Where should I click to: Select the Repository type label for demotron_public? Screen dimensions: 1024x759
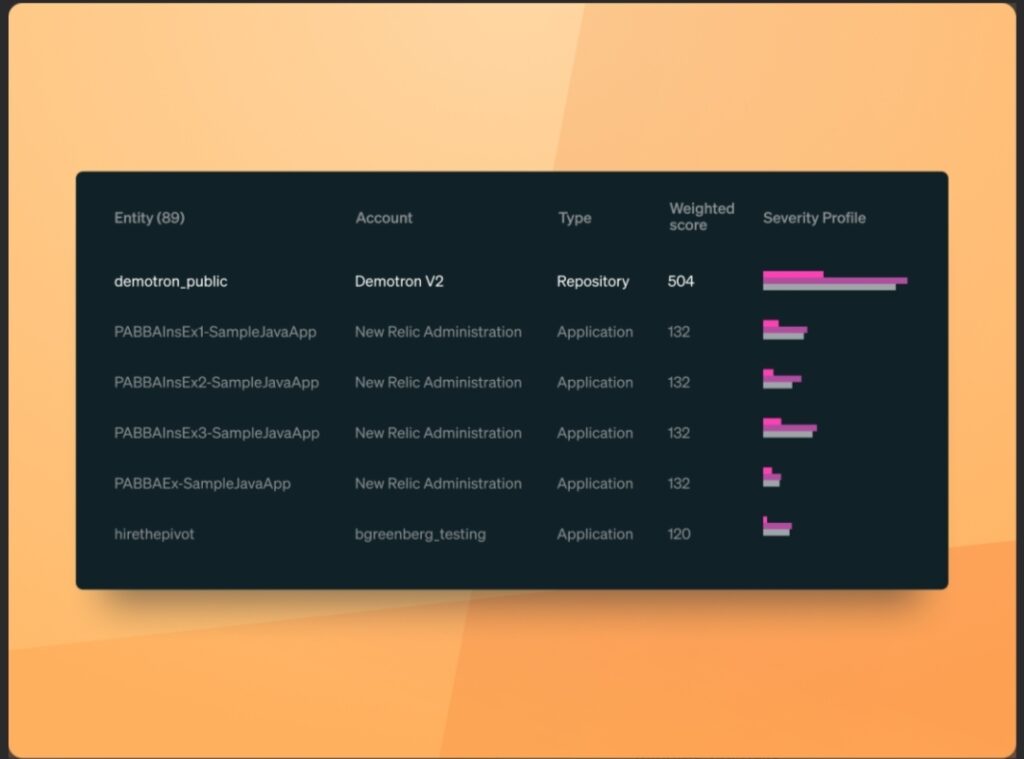(x=594, y=282)
